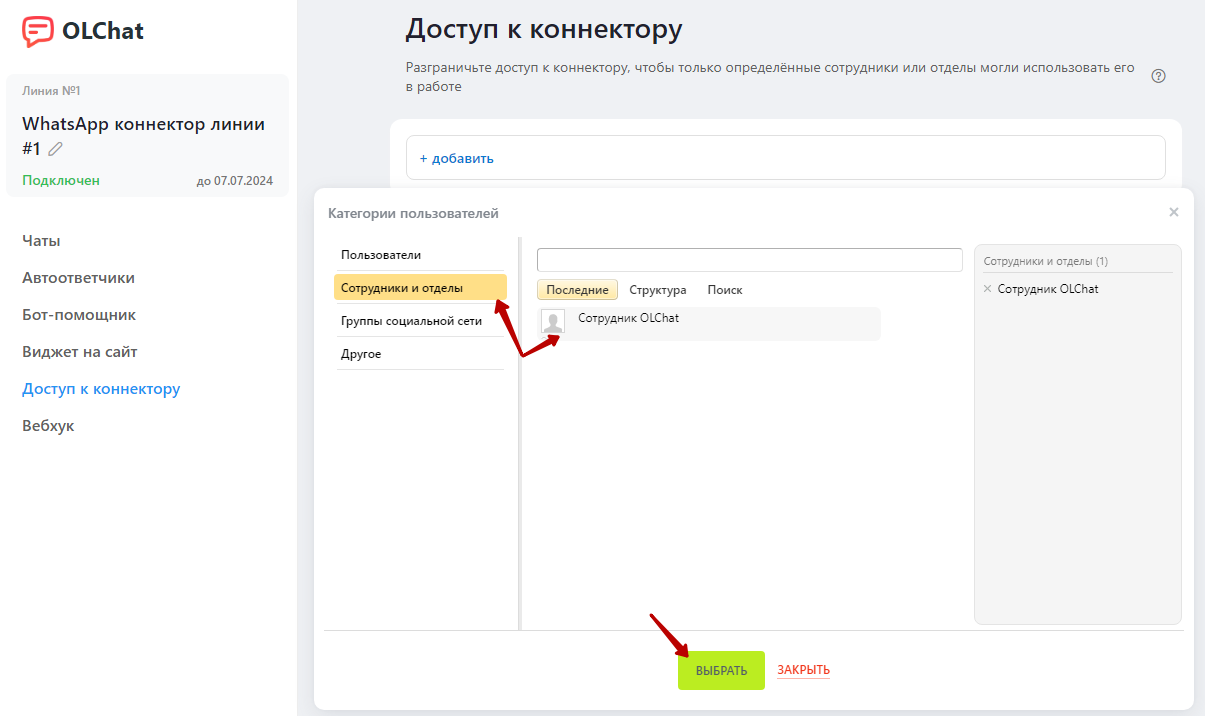Open Группы социальной сети category
Viewport: 1205px width, 716px height.
420,321
